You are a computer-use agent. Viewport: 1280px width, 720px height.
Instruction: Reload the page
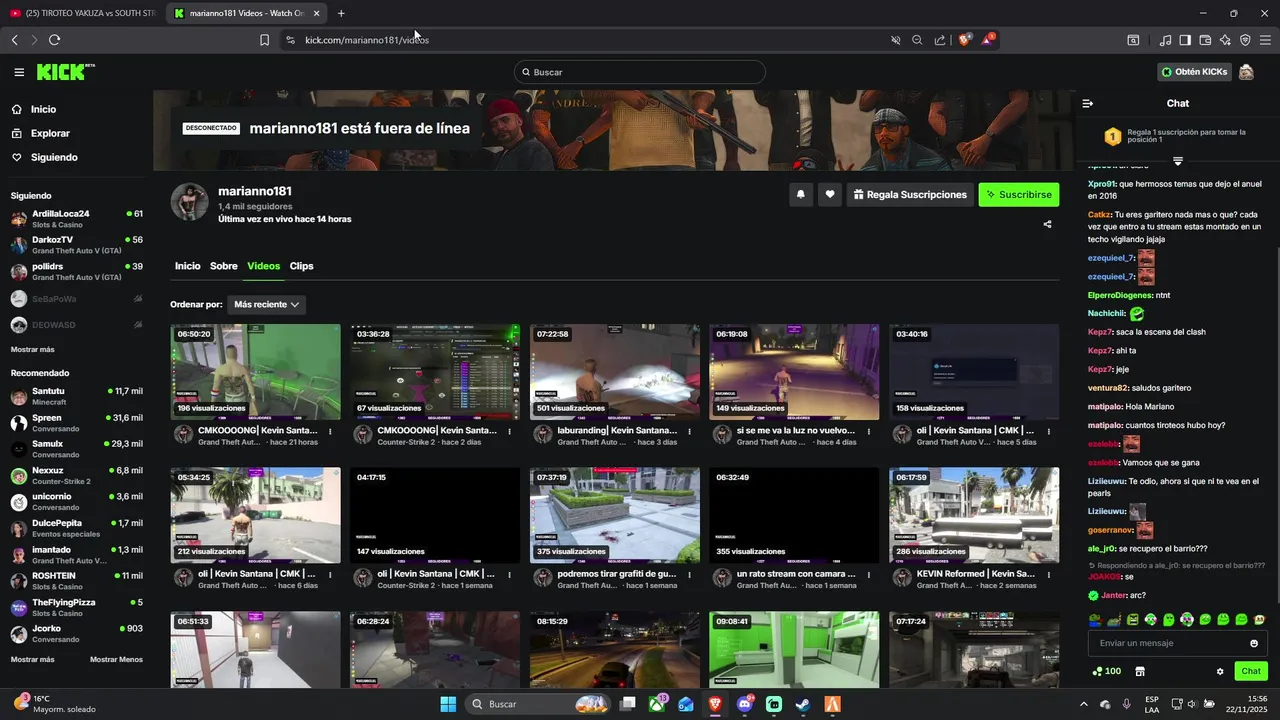(x=54, y=40)
